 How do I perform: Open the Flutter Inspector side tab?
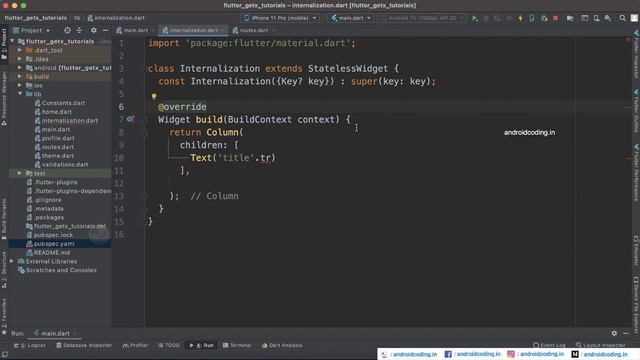click(x=636, y=54)
